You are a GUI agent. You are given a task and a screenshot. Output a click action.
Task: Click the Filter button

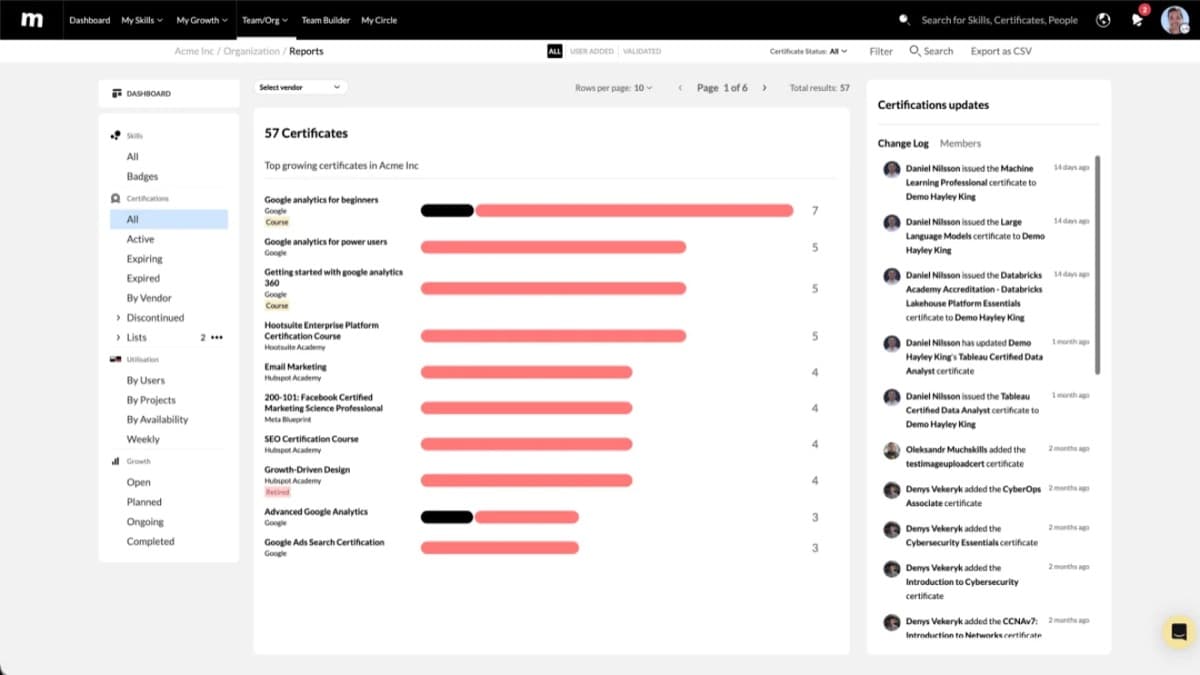tap(881, 51)
